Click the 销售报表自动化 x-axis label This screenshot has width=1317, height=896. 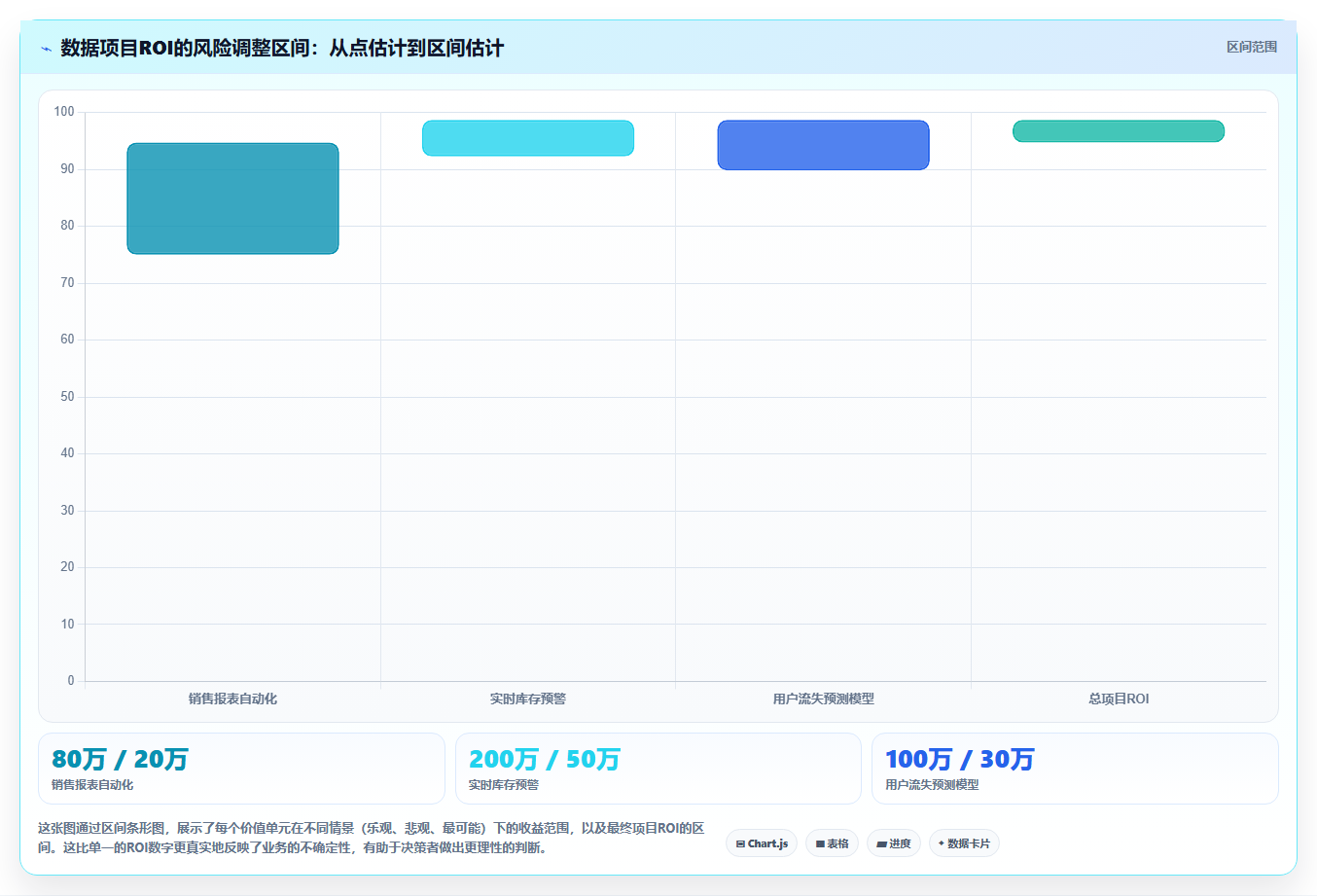(232, 699)
